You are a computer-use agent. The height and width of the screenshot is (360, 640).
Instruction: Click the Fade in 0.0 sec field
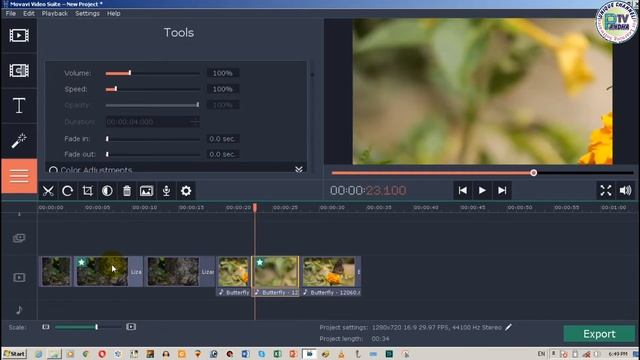coord(223,139)
